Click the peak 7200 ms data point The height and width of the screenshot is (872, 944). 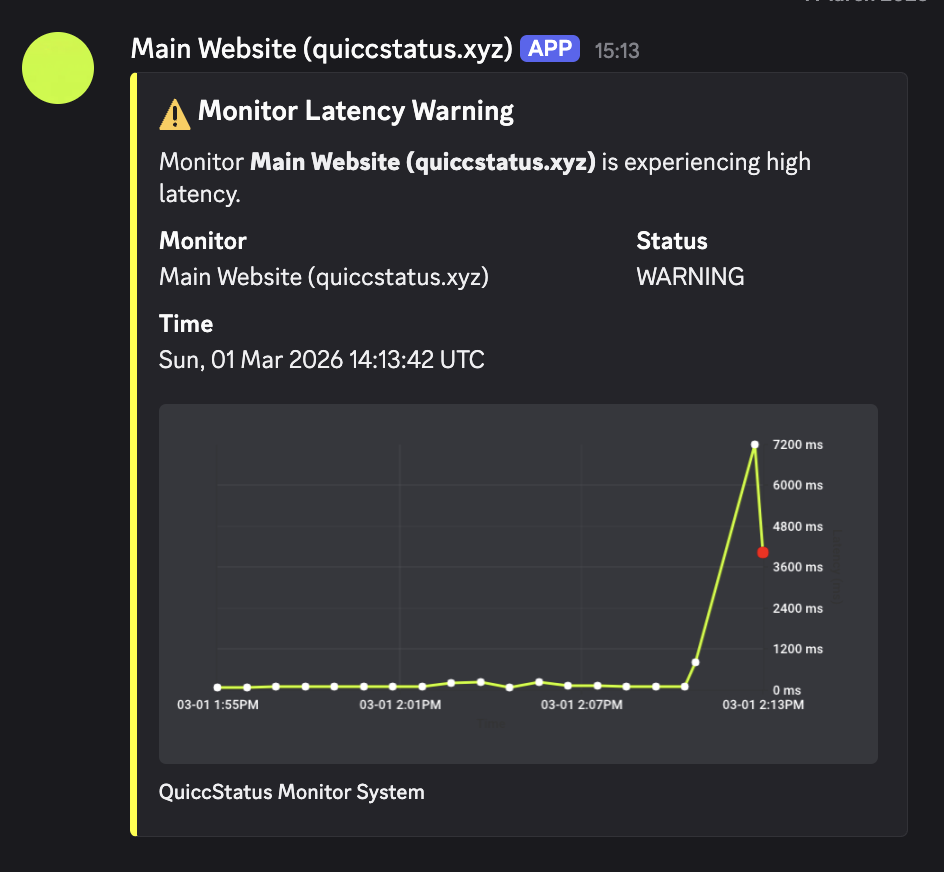point(755,444)
